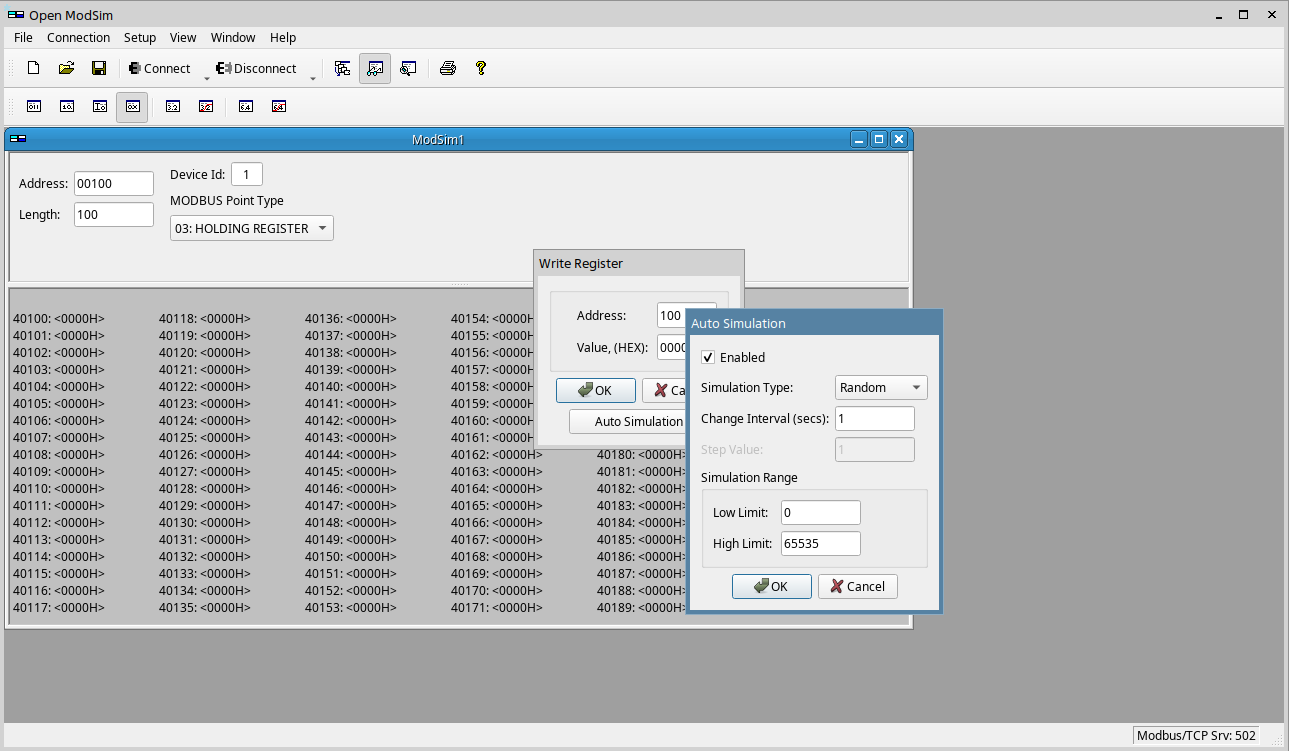Select the highlighted hex 0x display icon

click(x=132, y=106)
